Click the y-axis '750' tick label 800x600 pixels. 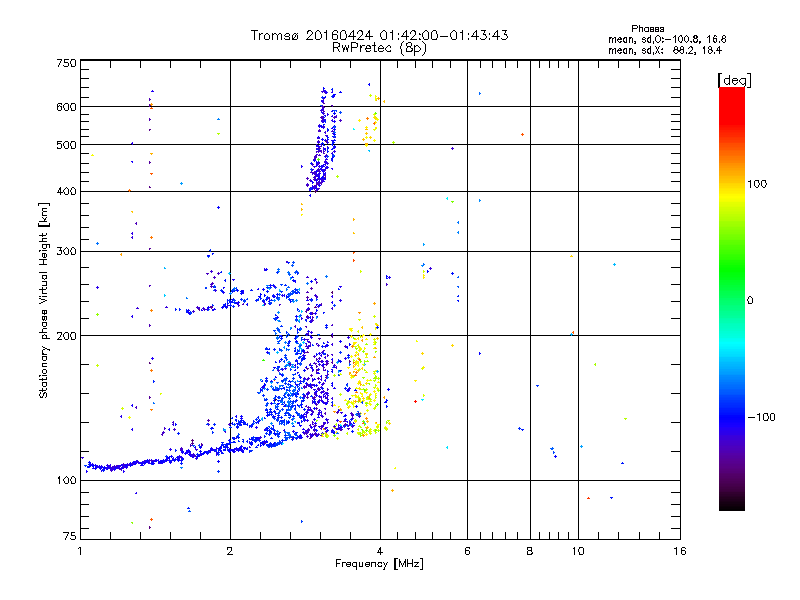coord(66,63)
